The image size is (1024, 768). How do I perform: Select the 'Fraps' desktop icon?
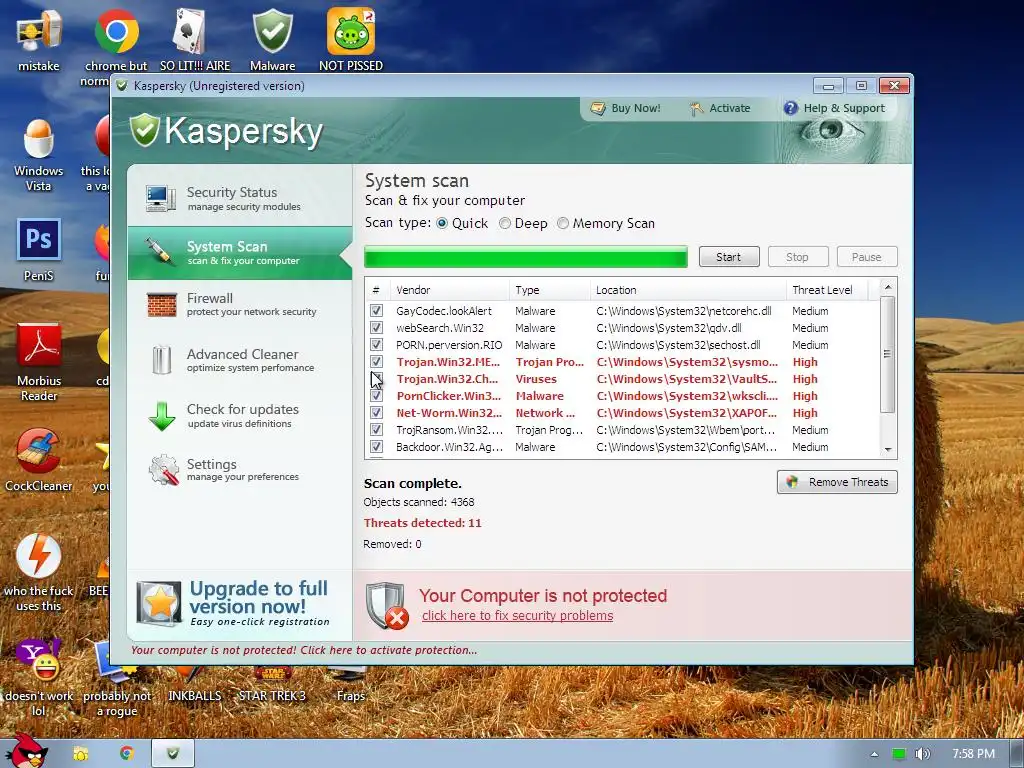[x=351, y=686]
